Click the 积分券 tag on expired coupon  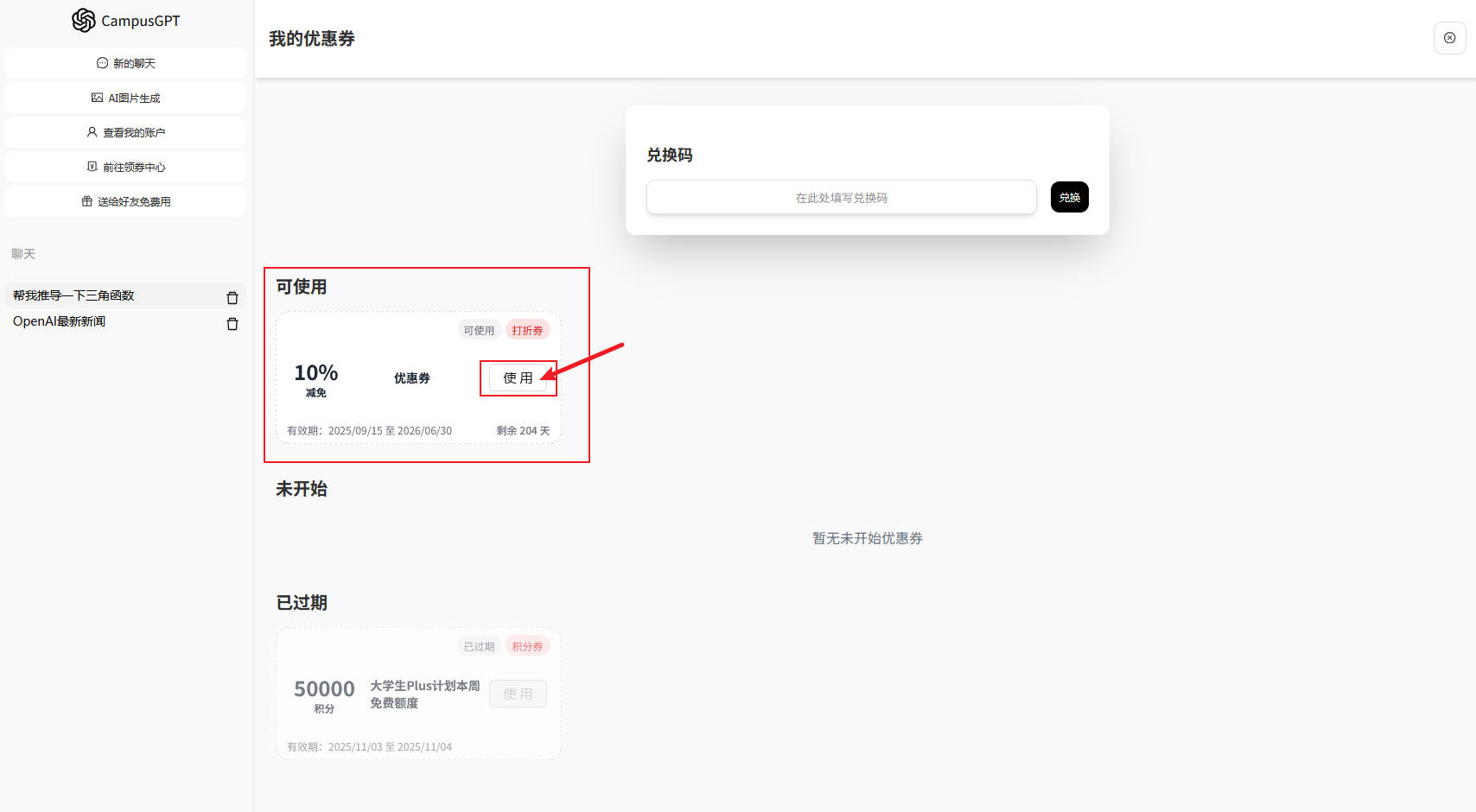pyautogui.click(x=527, y=646)
